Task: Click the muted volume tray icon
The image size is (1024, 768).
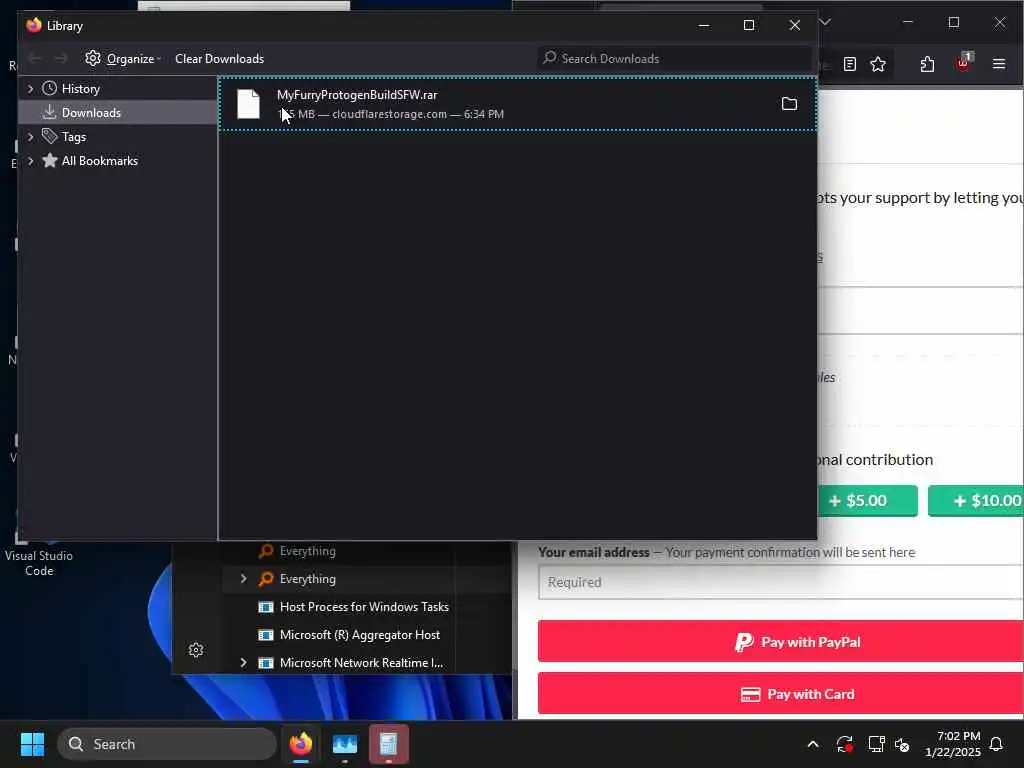Action: pyautogui.click(x=902, y=744)
